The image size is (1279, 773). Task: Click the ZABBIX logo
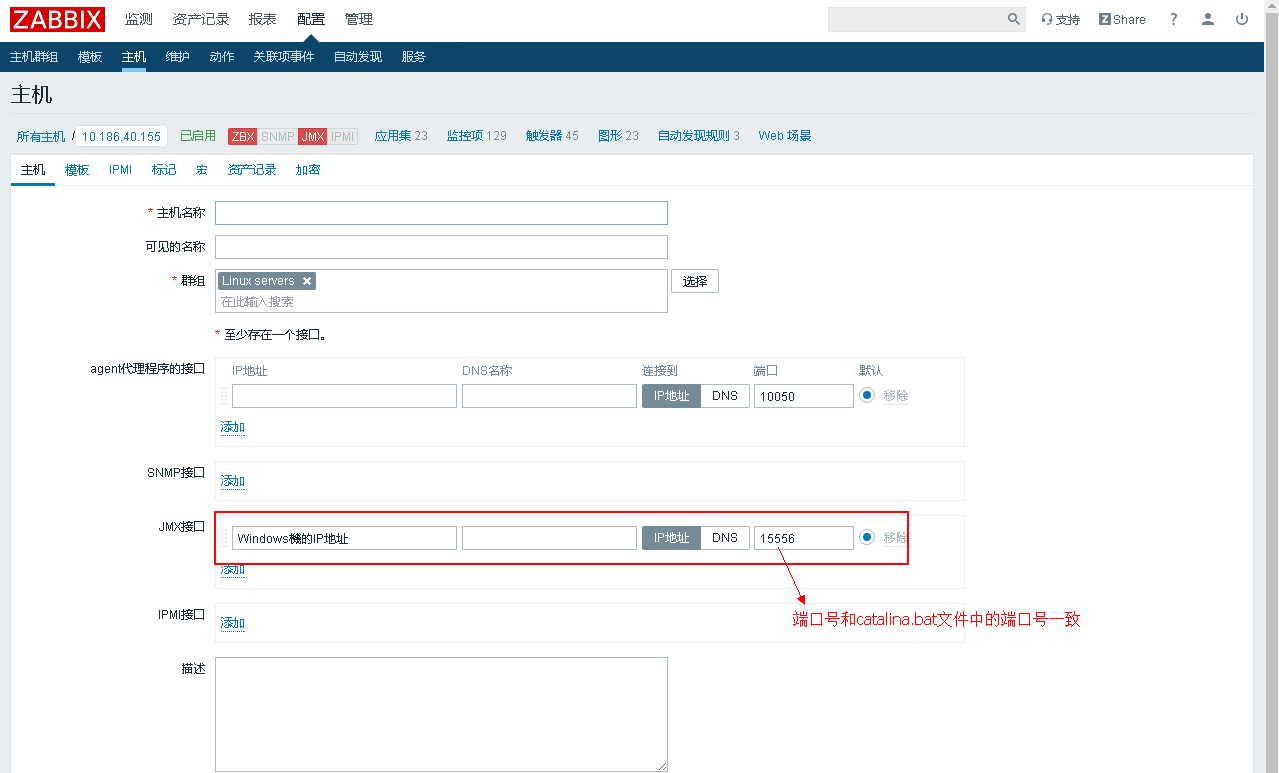tap(58, 19)
